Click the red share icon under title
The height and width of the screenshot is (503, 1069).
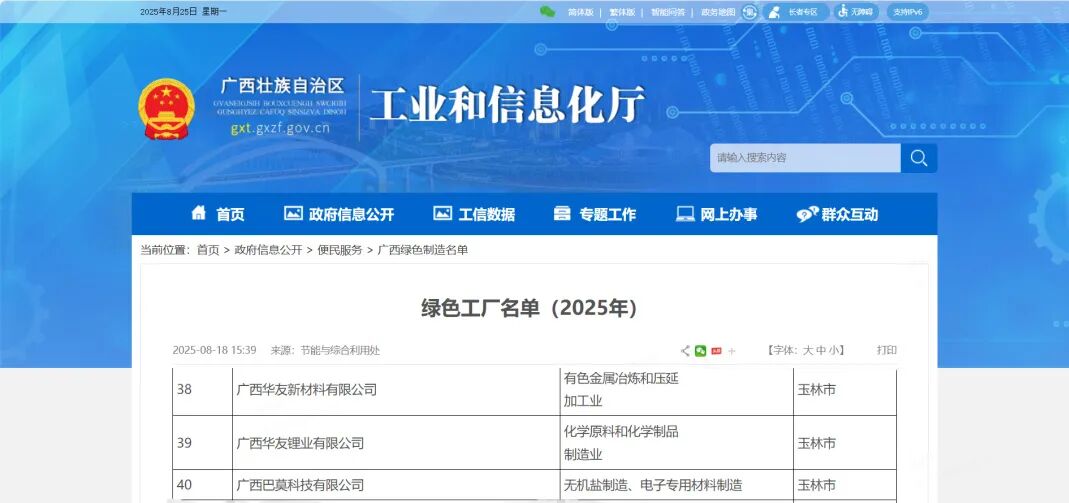(x=716, y=351)
